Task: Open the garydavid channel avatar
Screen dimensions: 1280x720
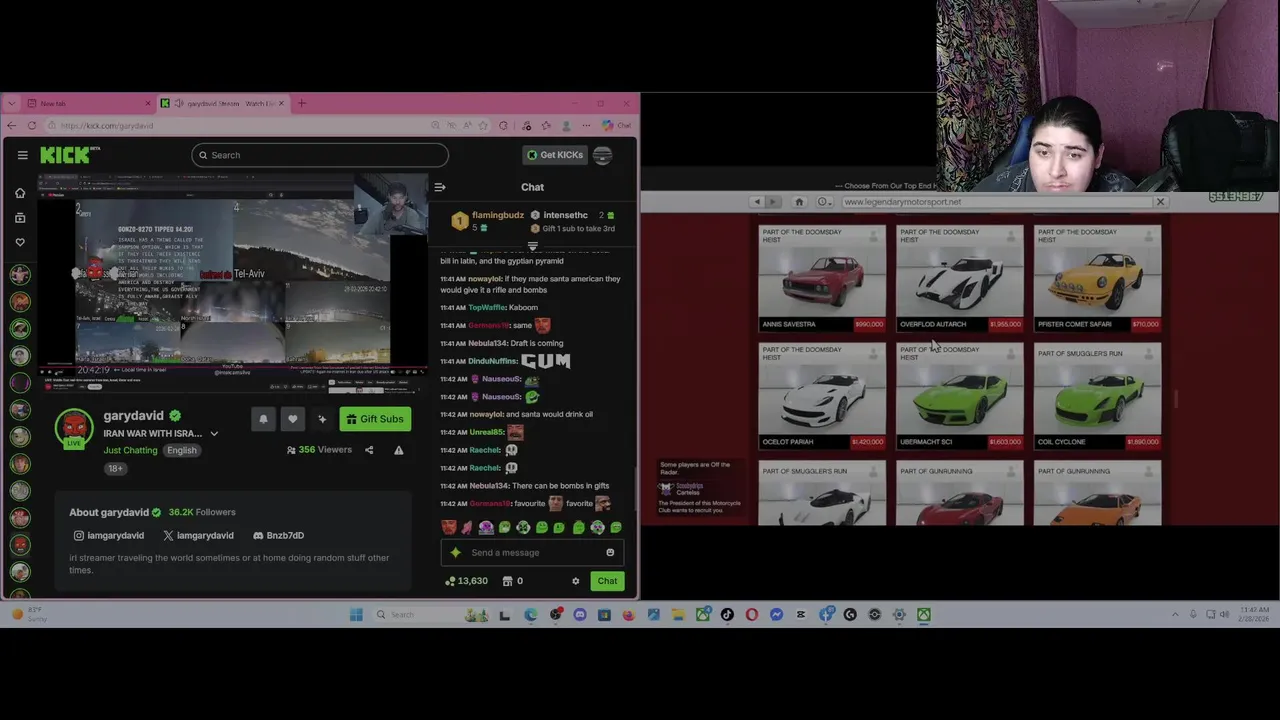Action: click(74, 427)
